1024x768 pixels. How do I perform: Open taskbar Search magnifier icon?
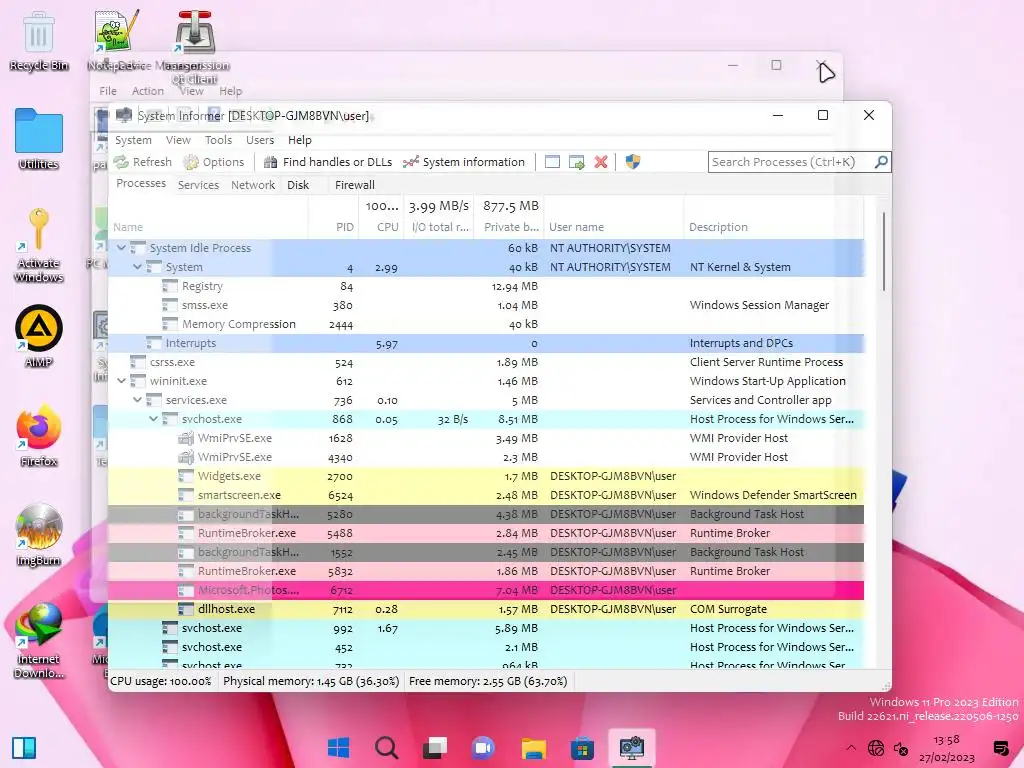pos(386,748)
